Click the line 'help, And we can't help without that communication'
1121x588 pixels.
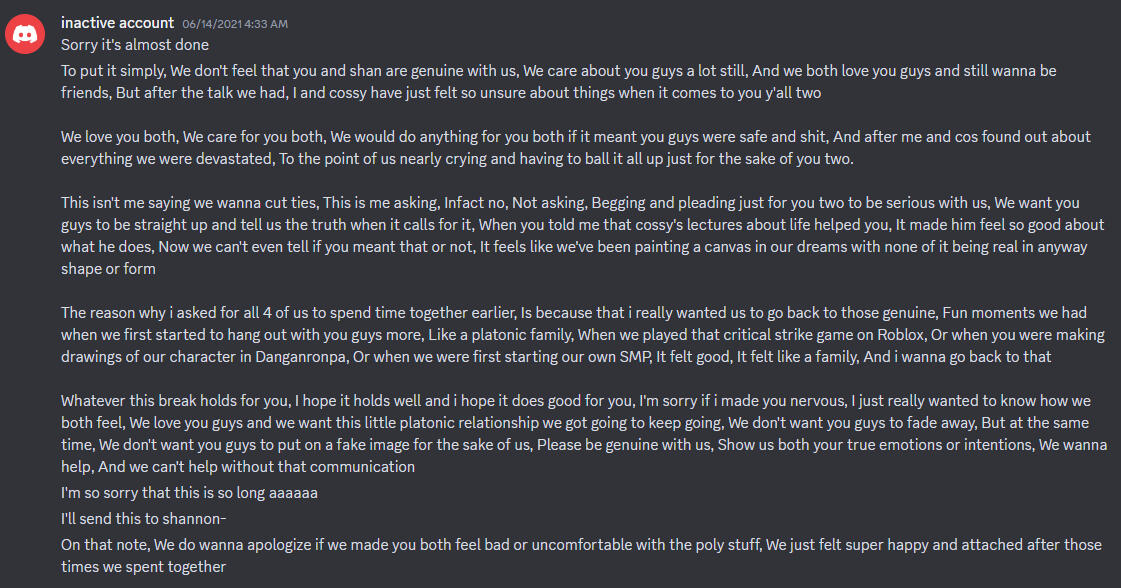[238, 466]
